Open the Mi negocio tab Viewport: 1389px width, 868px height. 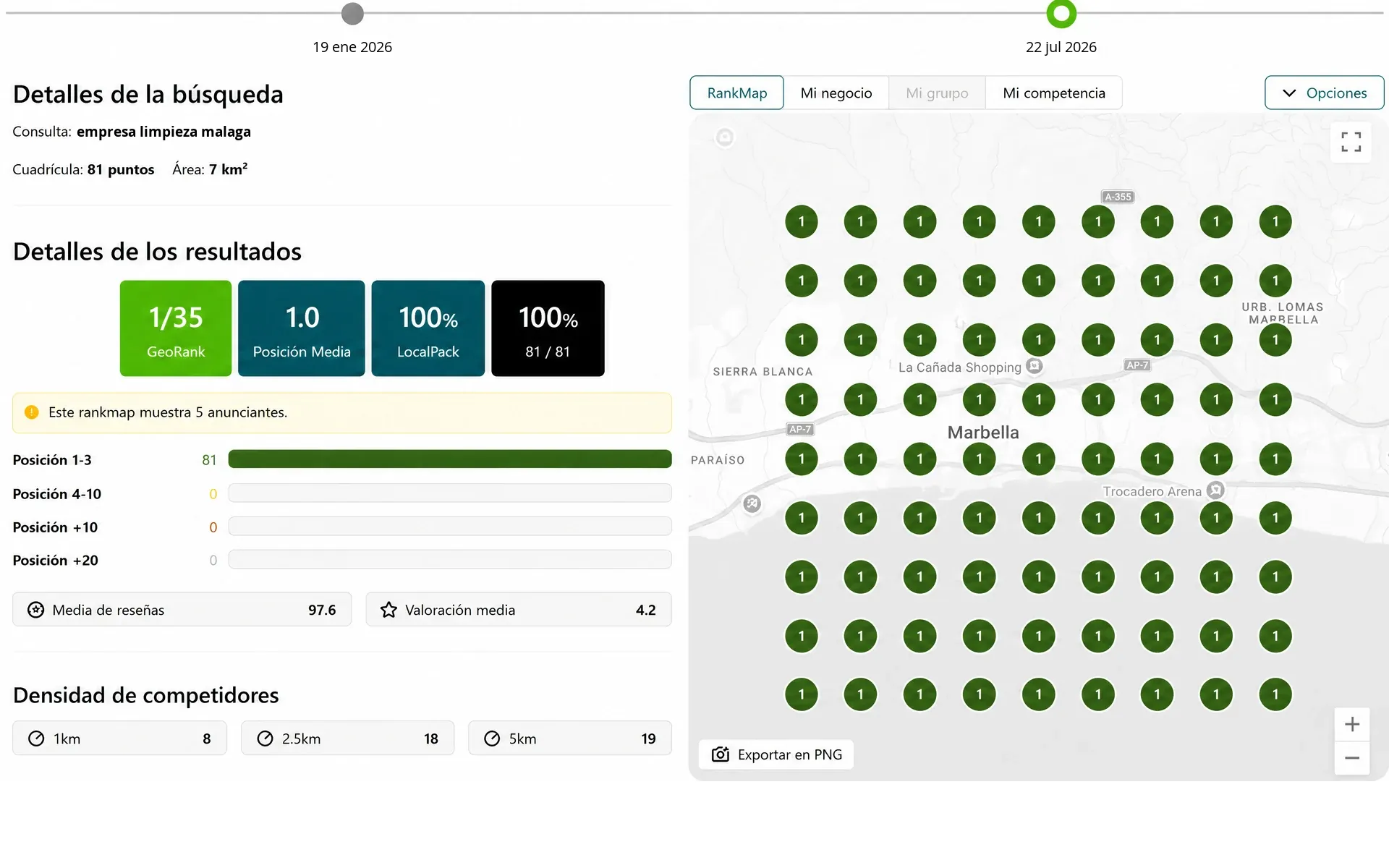point(836,93)
